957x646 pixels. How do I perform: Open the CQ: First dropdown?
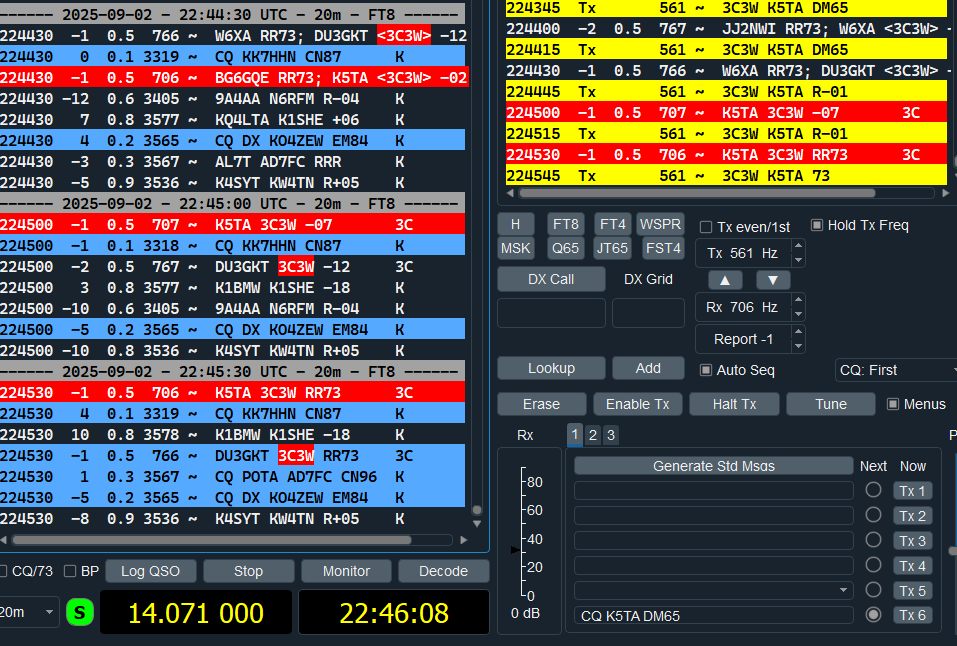(x=895, y=370)
